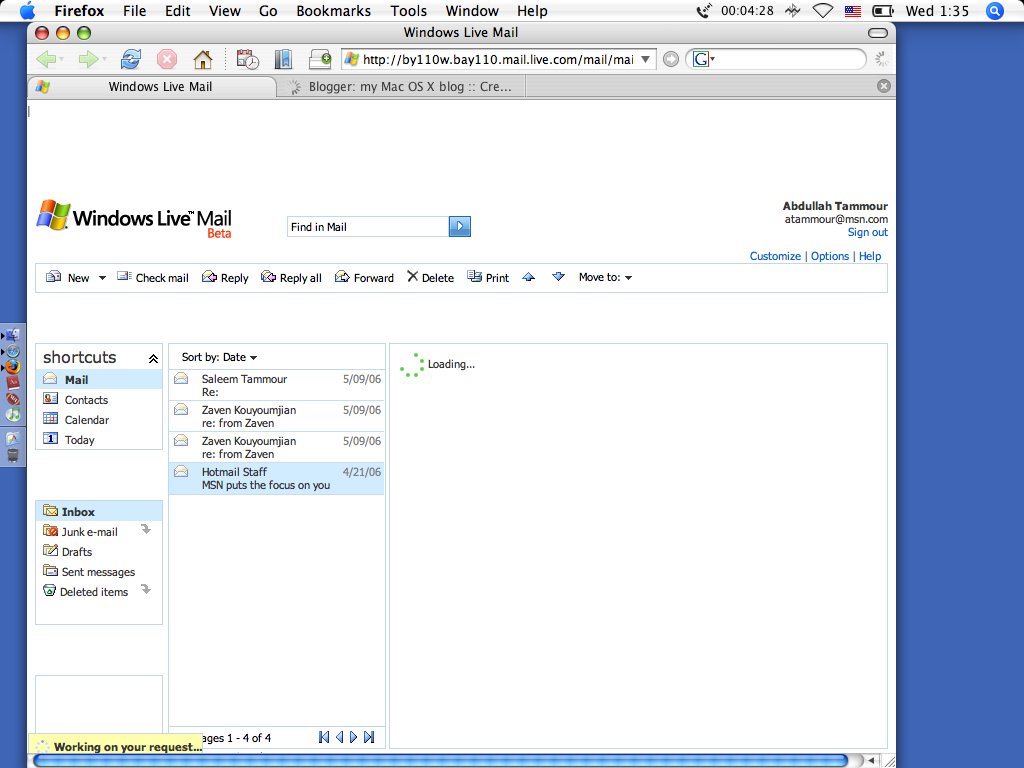
Task: Move to previous message with the up arrow
Action: click(528, 277)
